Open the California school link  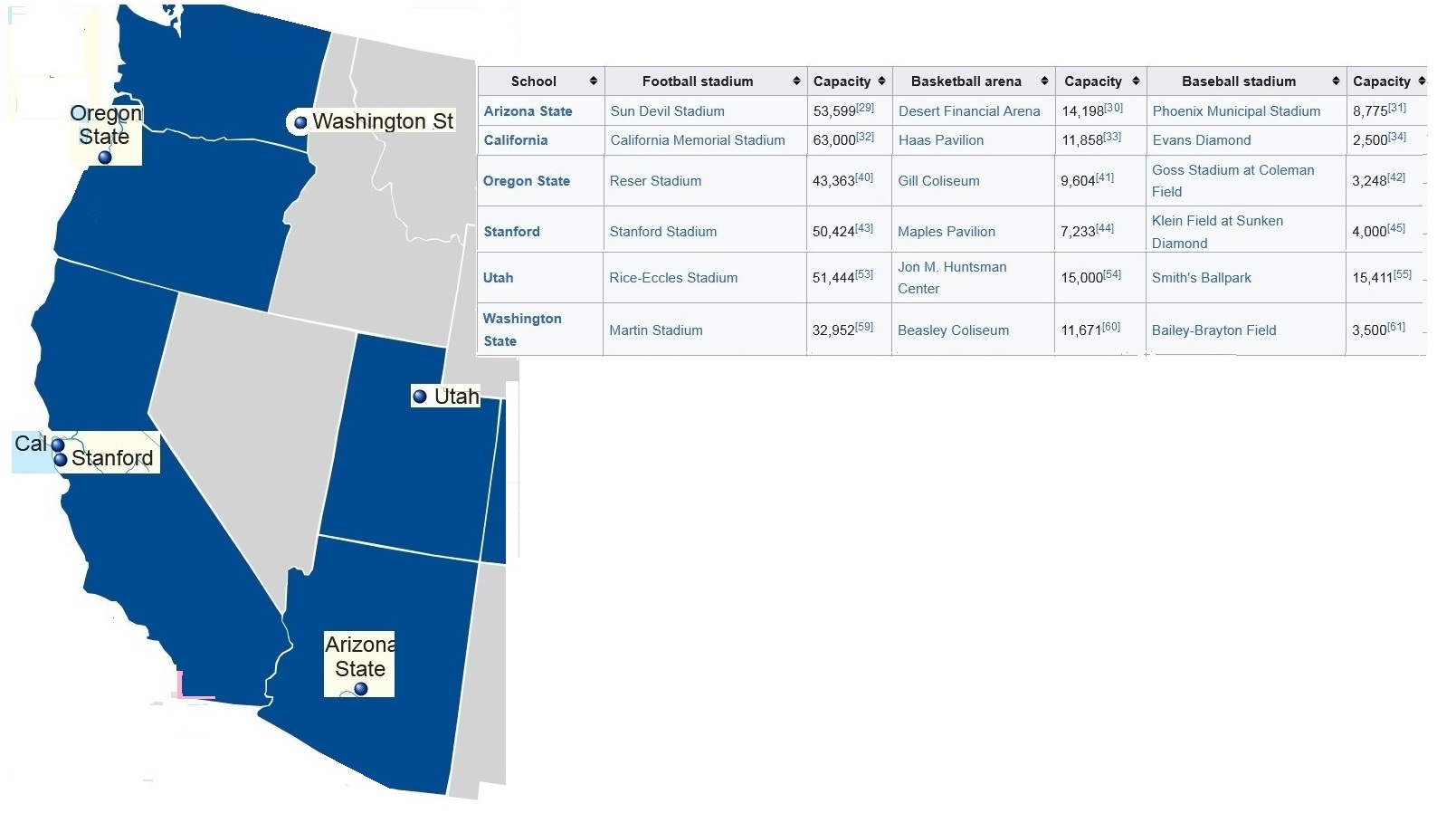click(x=516, y=139)
